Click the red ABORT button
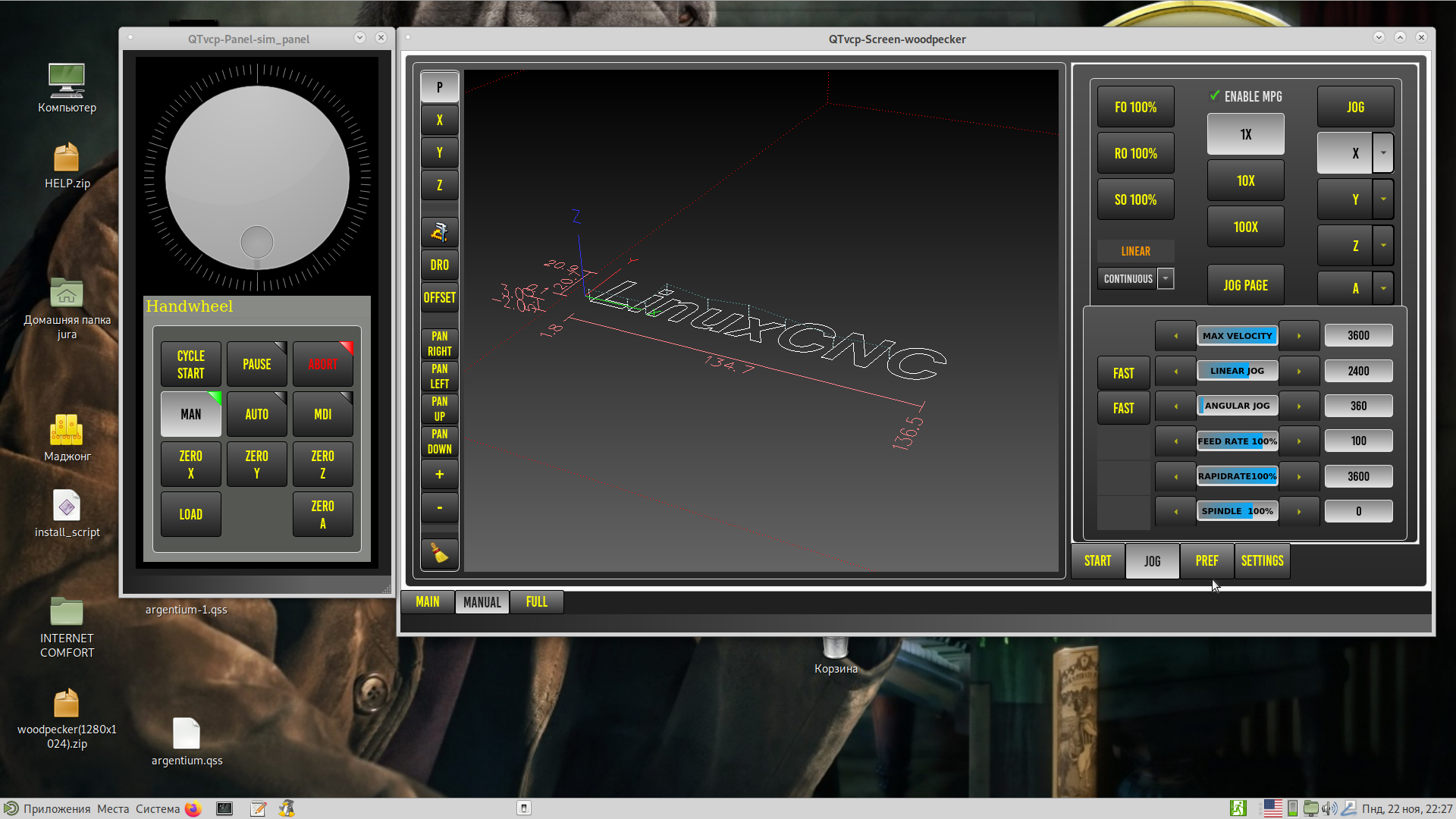 coord(322,364)
